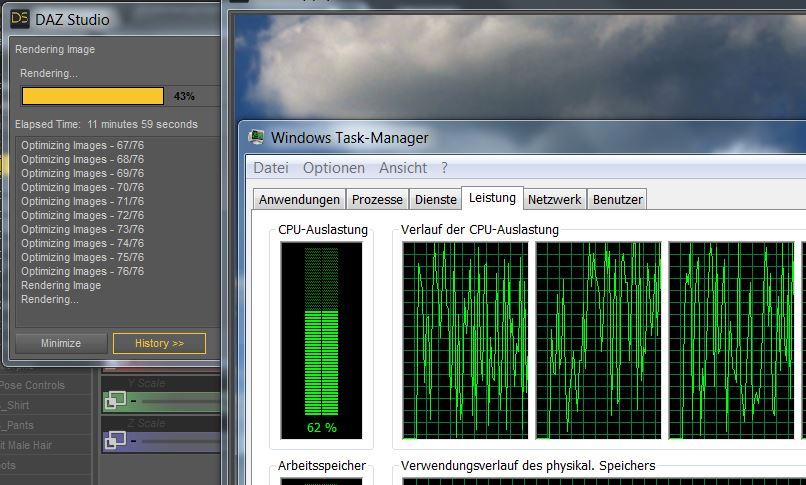
Task: Click the 43% progress label
Action: (184, 96)
